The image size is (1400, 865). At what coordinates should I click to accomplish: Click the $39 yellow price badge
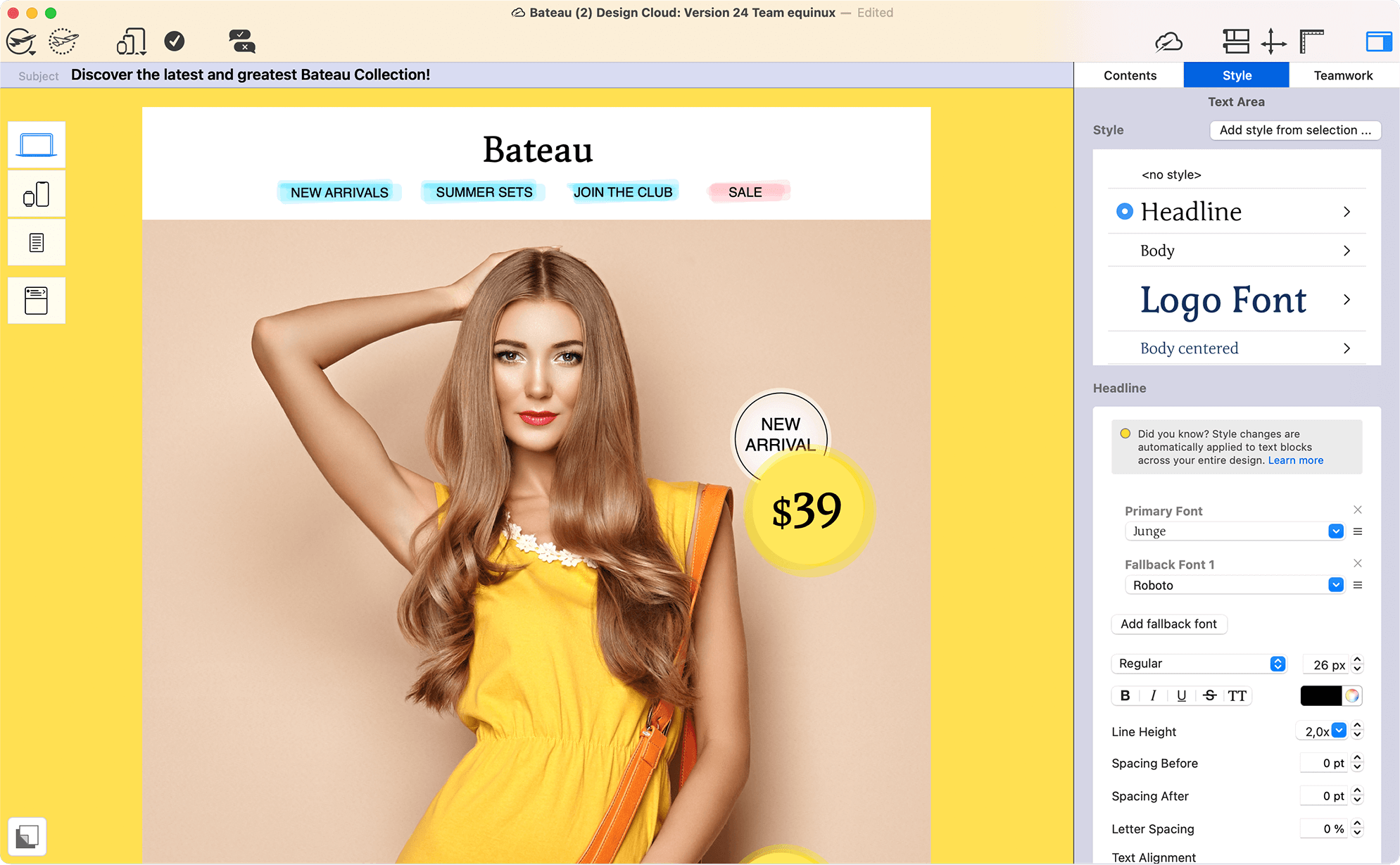pos(808,512)
